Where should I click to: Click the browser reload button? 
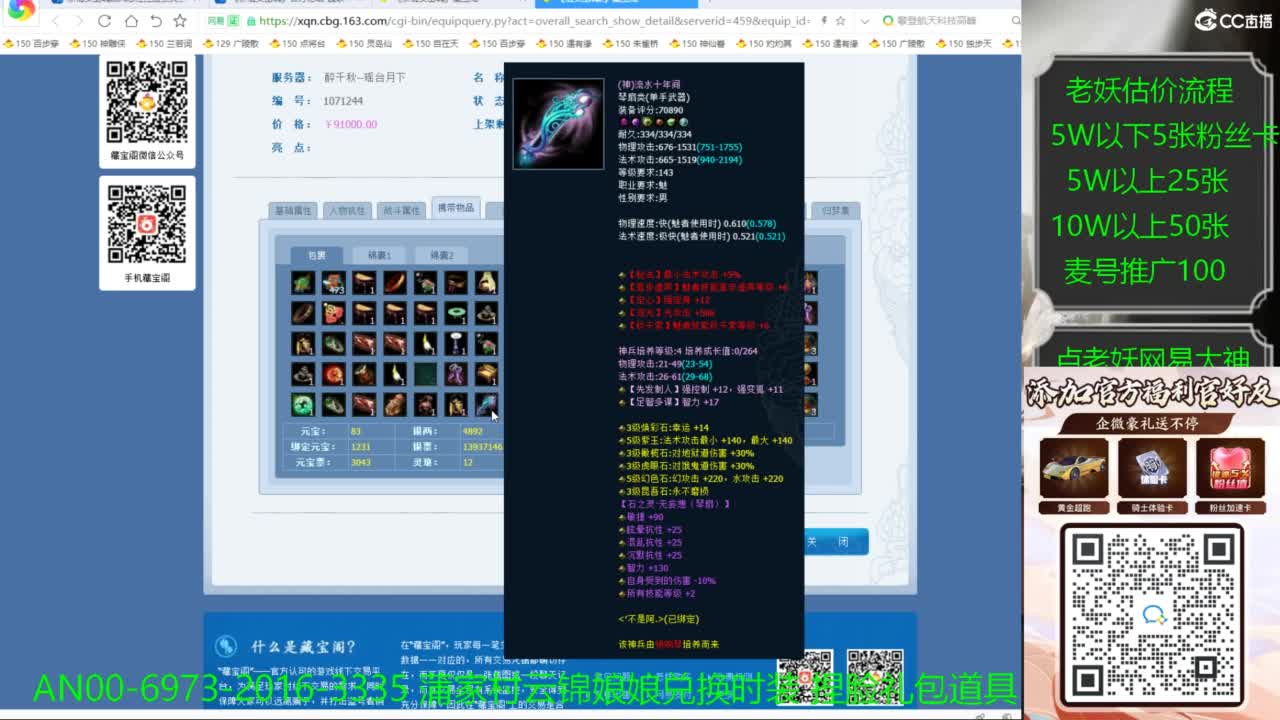pos(105,21)
